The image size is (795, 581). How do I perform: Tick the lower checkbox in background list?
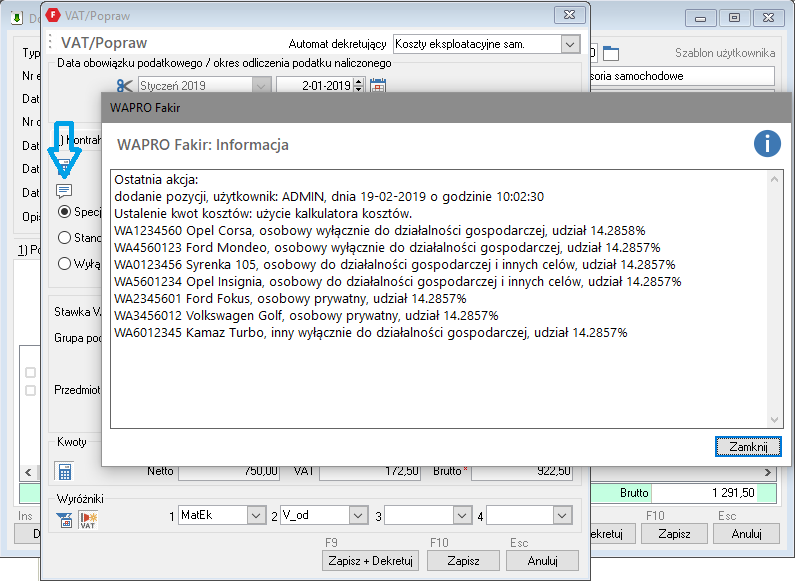point(30,390)
